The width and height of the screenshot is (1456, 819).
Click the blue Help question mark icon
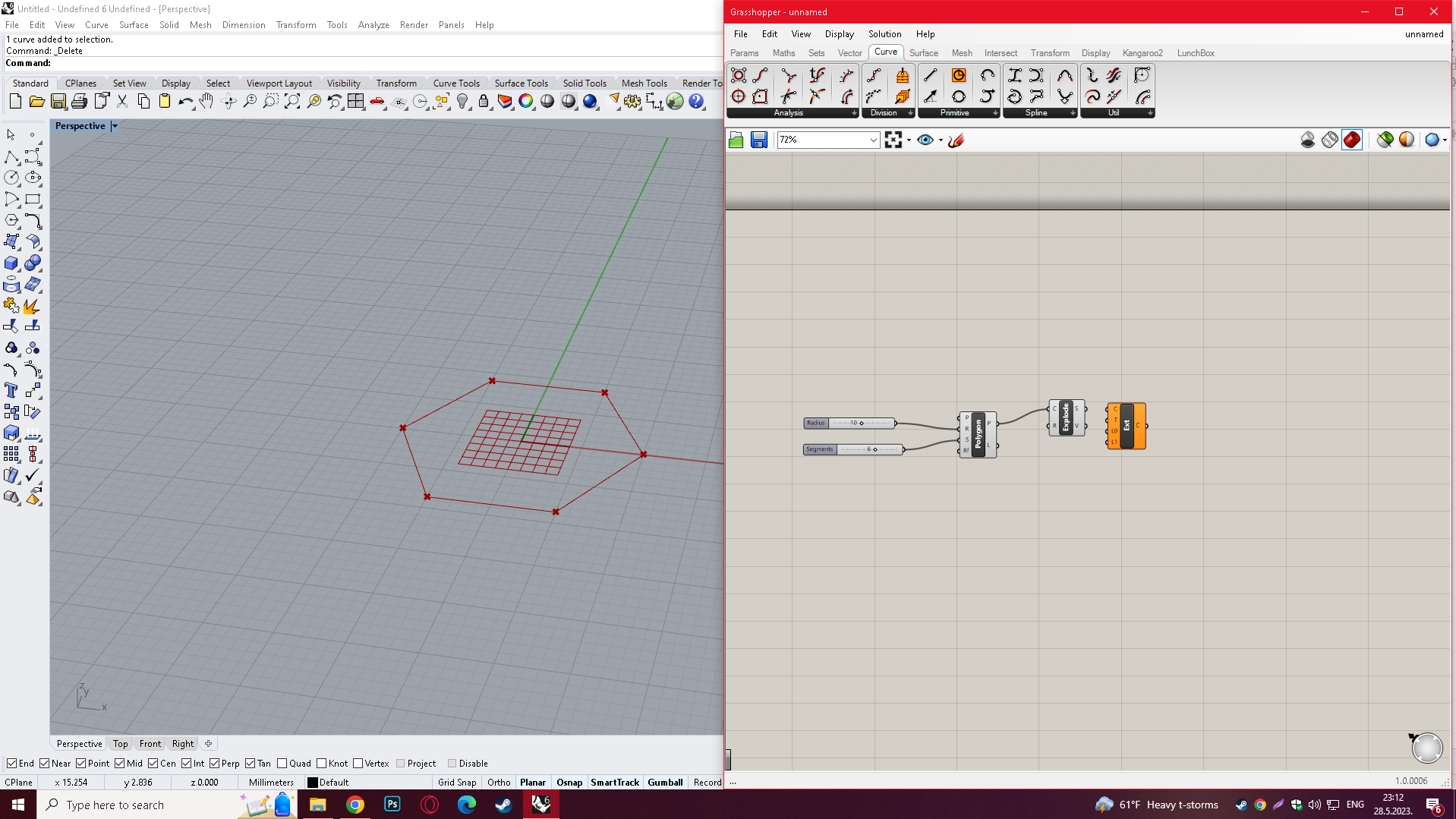(696, 101)
